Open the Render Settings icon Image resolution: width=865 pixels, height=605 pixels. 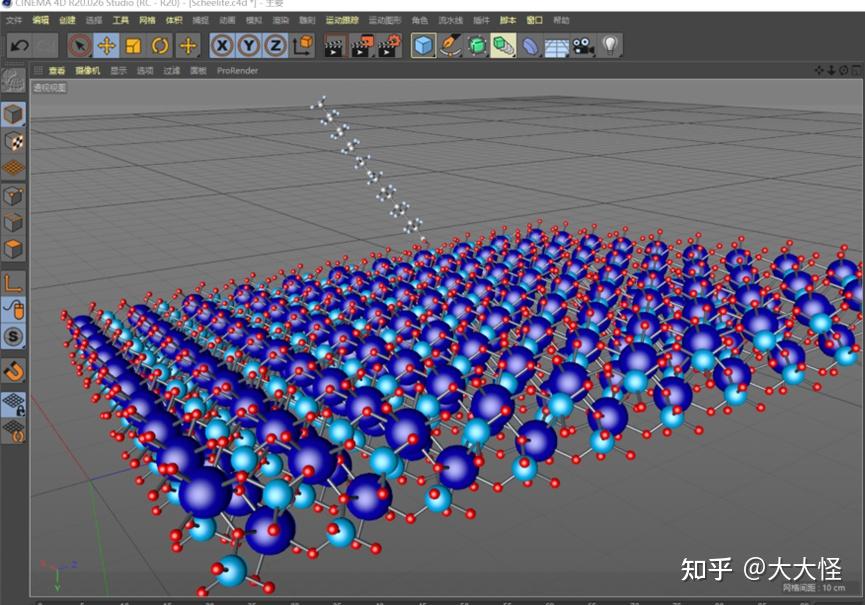coord(389,46)
